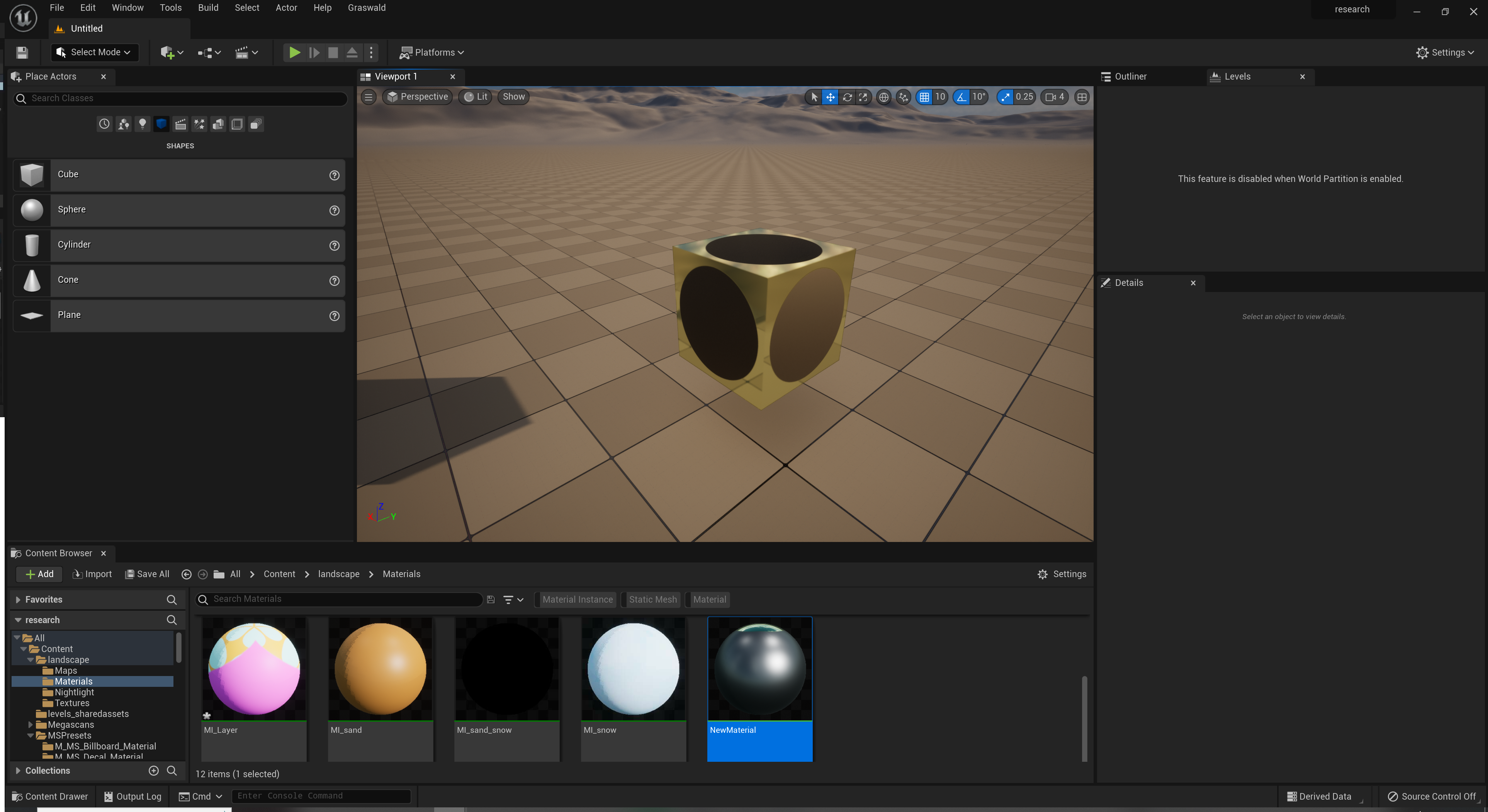Switch to the Levels tab

(x=1237, y=76)
